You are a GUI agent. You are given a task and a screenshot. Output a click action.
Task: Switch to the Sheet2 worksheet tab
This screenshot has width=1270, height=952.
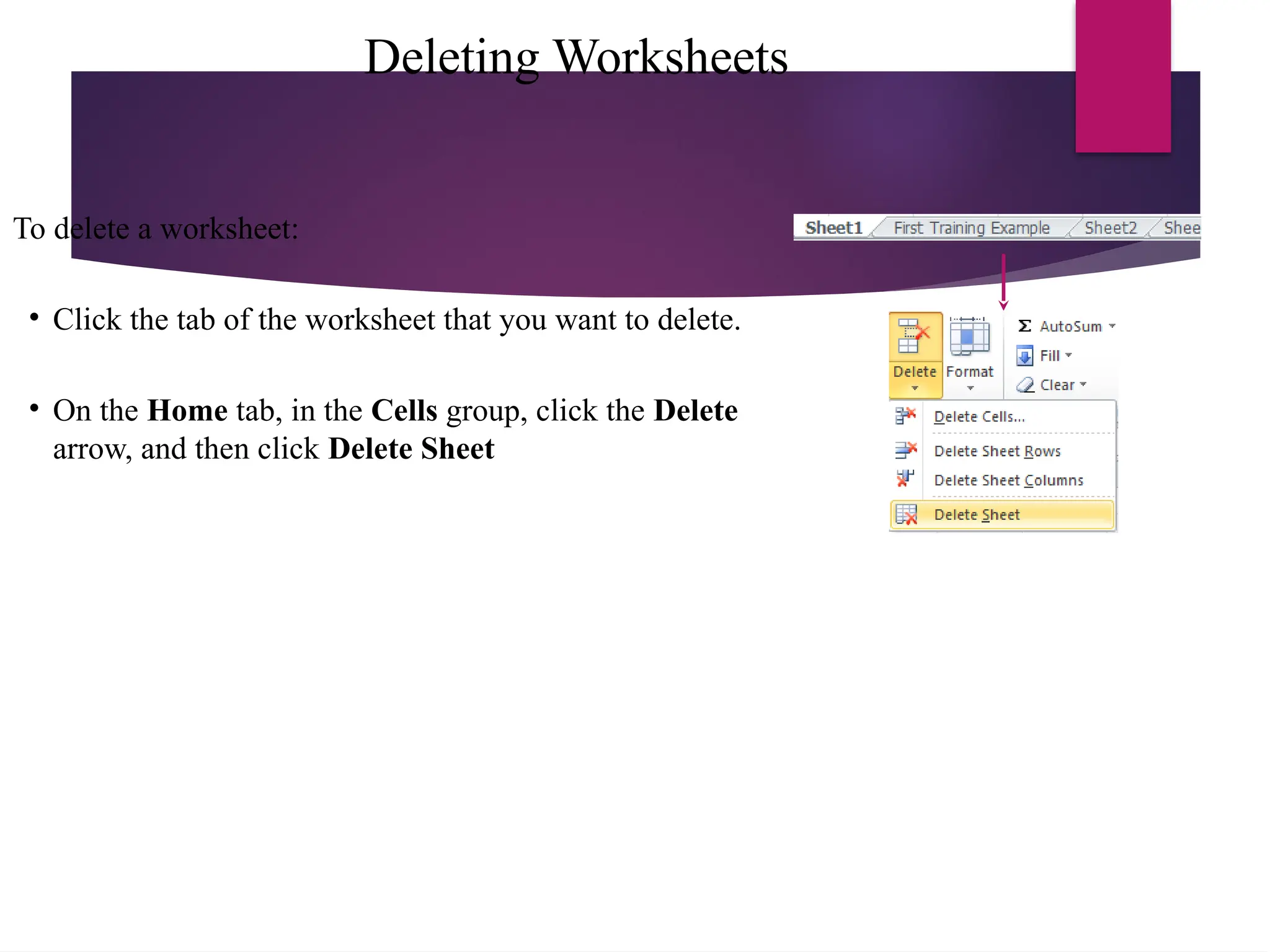[1110, 228]
